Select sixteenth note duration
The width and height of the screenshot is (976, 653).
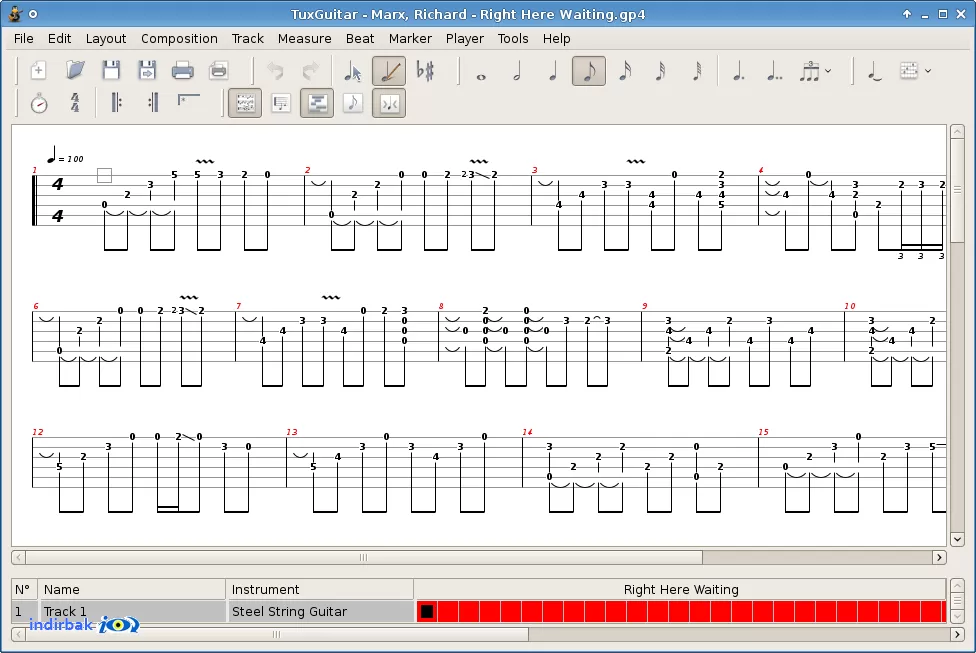coord(625,70)
